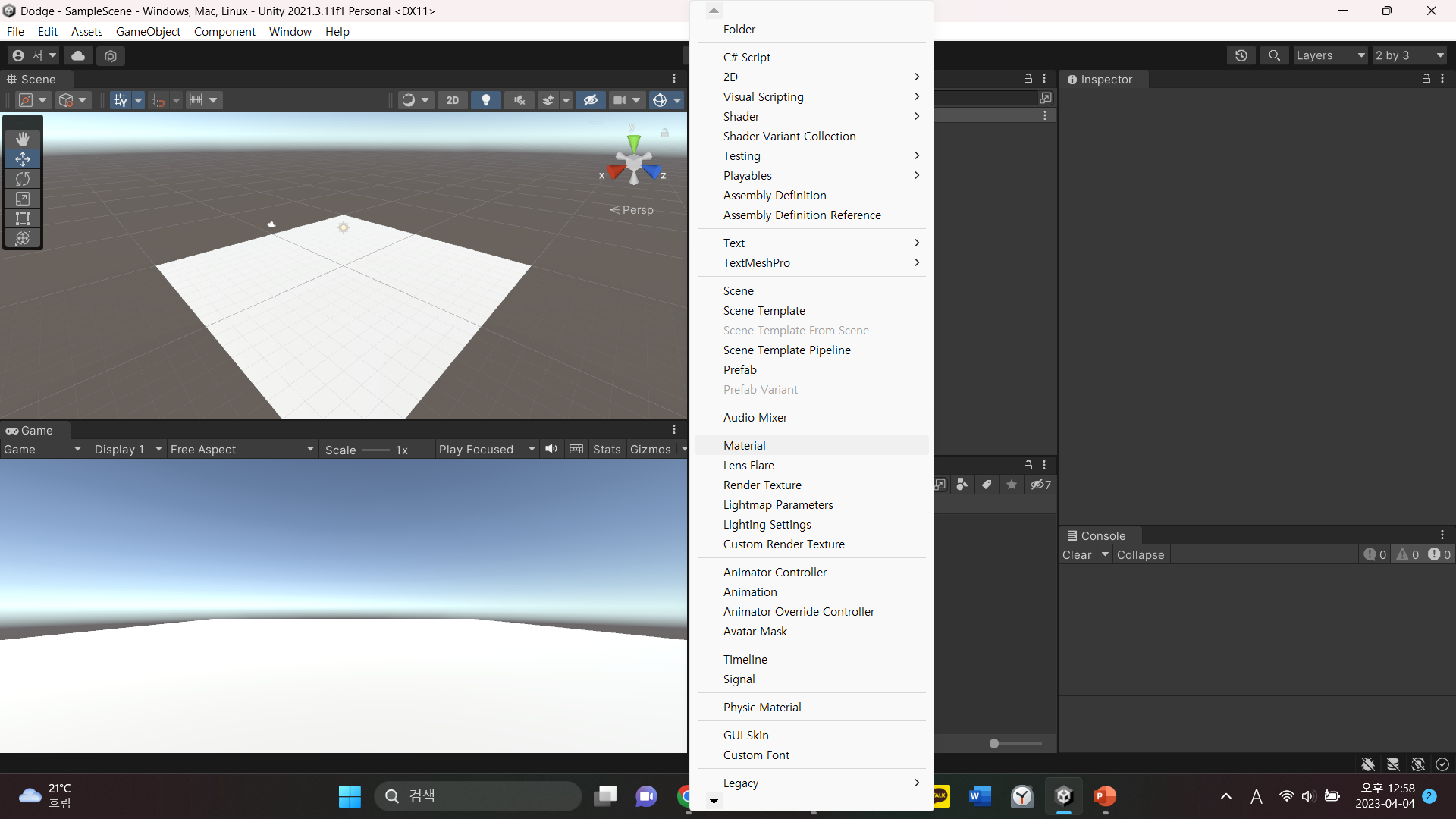Select the Hand view tool
The image size is (1456, 819).
[23, 139]
